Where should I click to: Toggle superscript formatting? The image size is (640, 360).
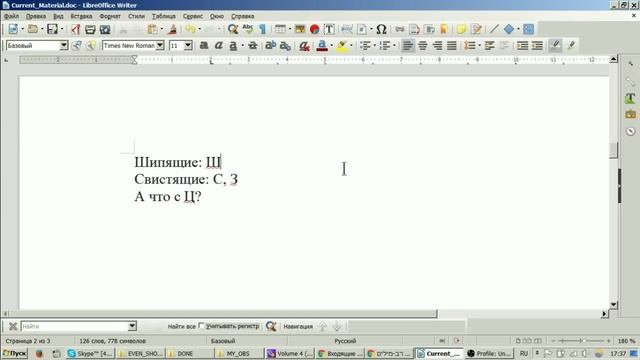pos(270,45)
